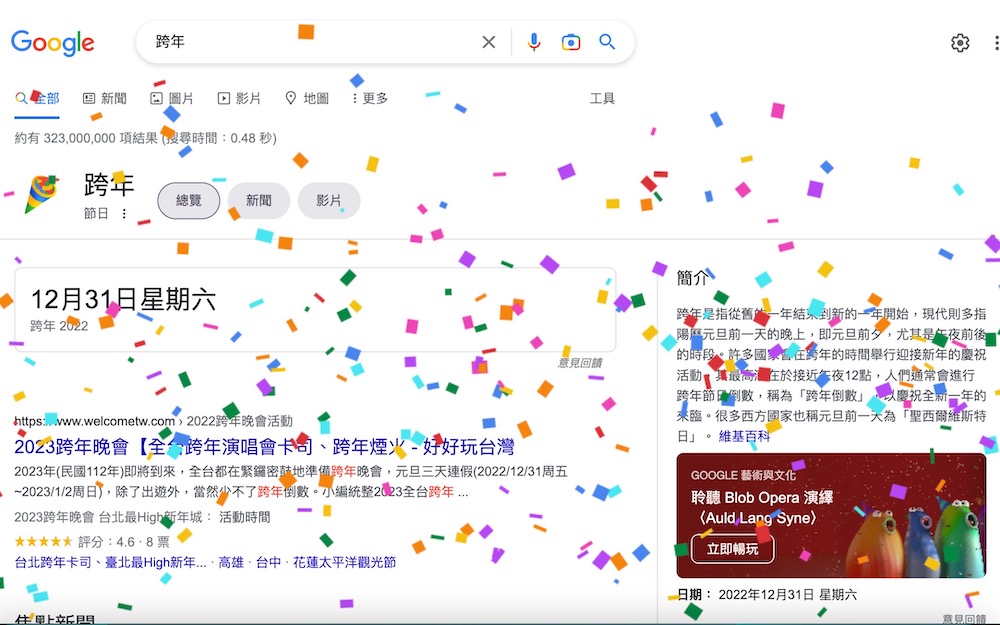1000x625 pixels.
Task: Clear the search box with X icon
Action: [489, 42]
